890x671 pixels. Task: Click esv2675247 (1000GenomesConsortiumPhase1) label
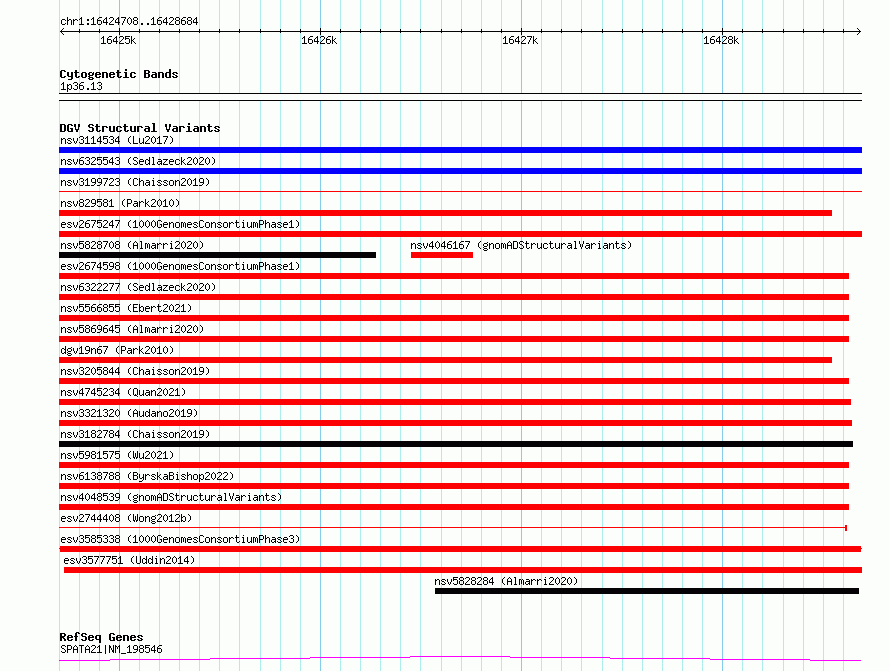click(x=180, y=224)
